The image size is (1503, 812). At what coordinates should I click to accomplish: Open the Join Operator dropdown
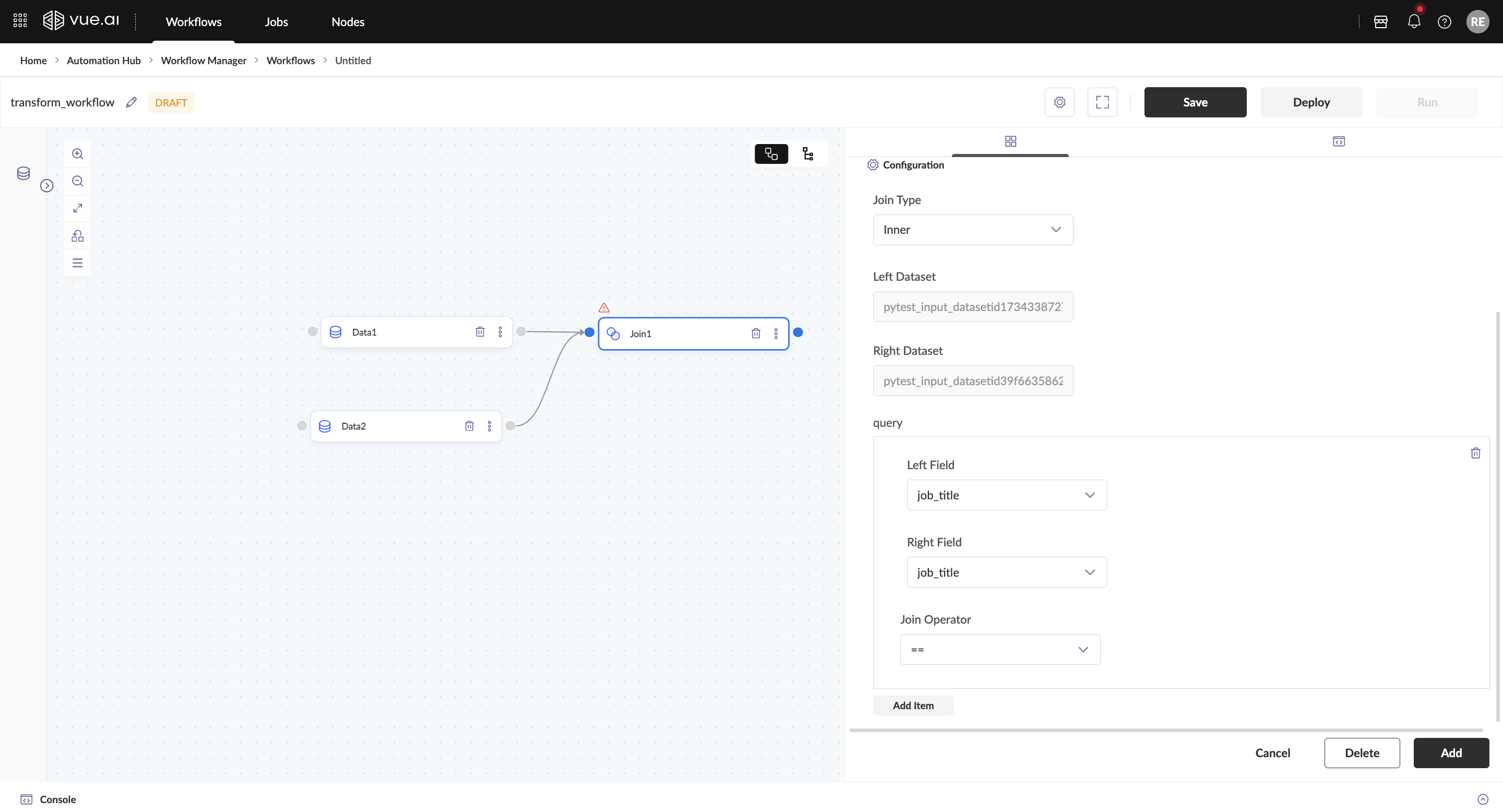(x=999, y=650)
